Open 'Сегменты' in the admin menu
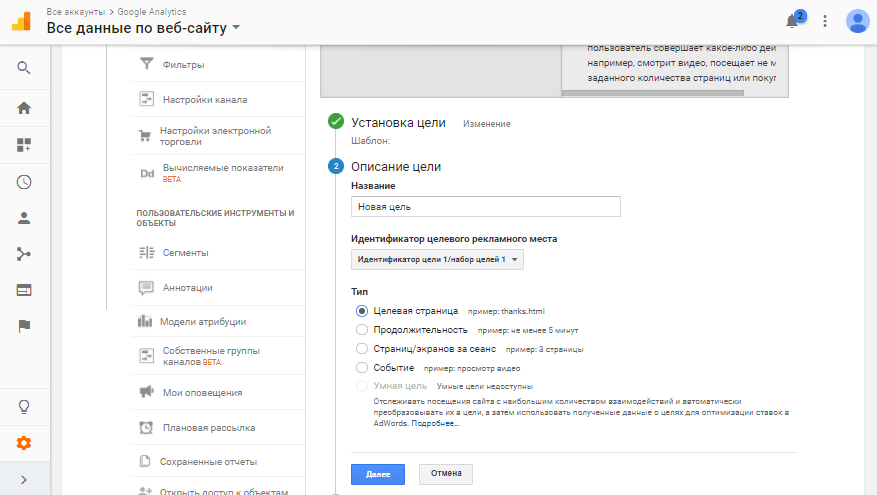Viewport: 877px width, 495px height. [x=185, y=253]
